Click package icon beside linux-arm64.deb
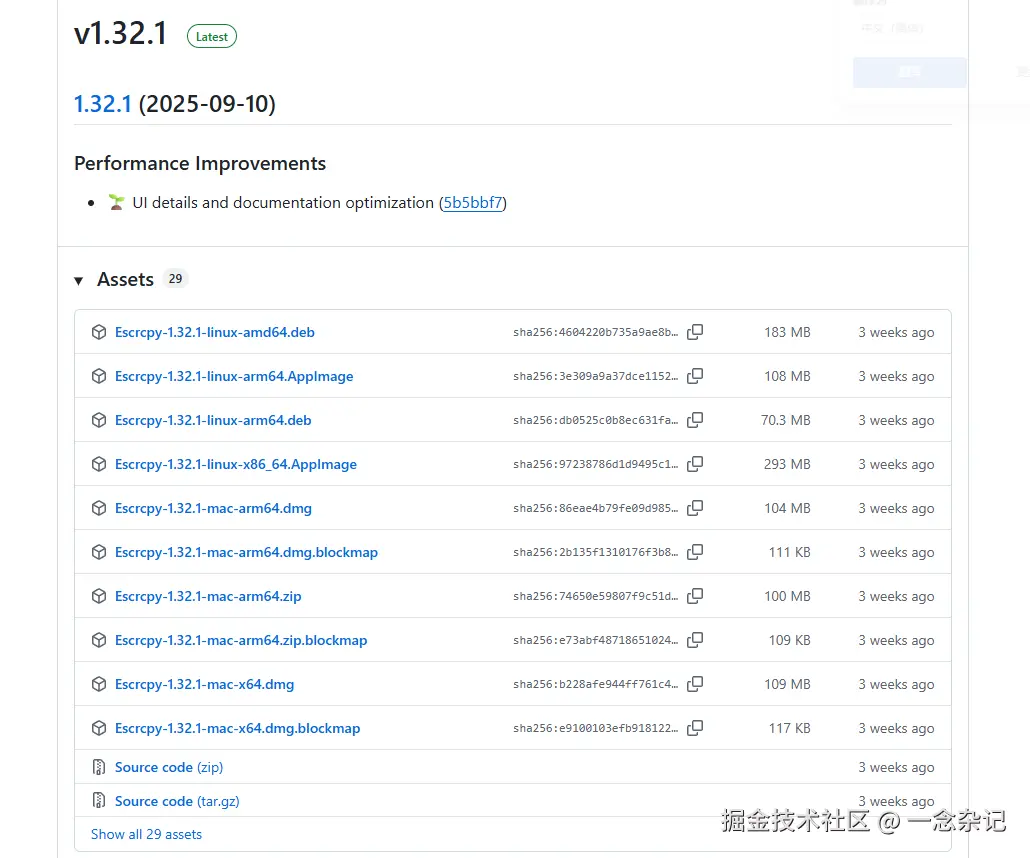The width and height of the screenshot is (1030, 858). pos(99,420)
